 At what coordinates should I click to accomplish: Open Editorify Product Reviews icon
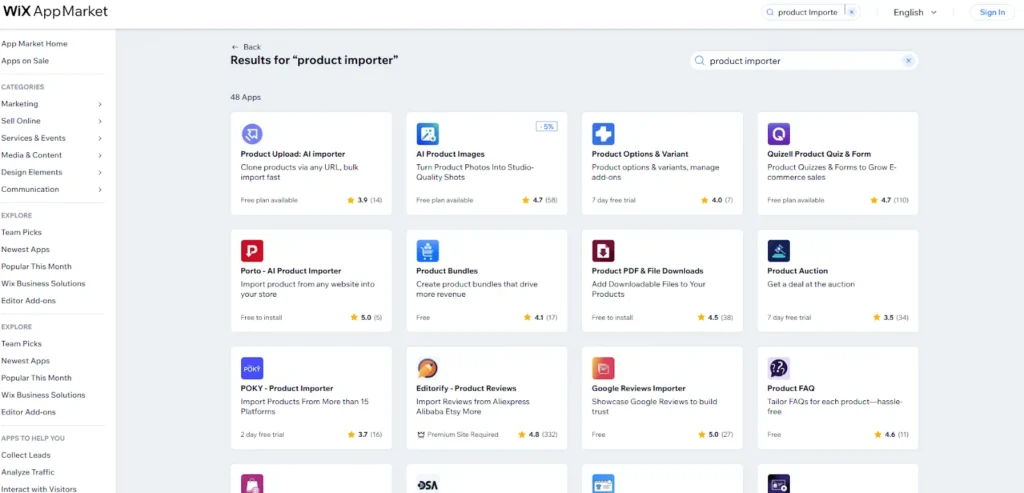pos(428,368)
